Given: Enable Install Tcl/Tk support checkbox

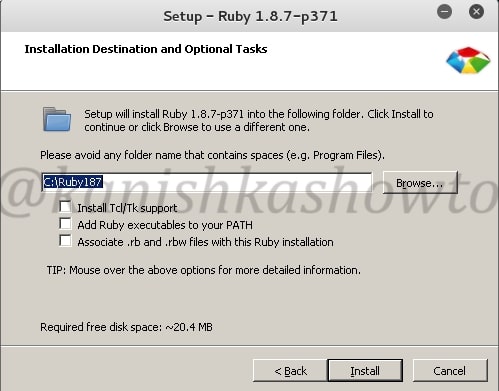Looking at the screenshot, I should point(65,207).
